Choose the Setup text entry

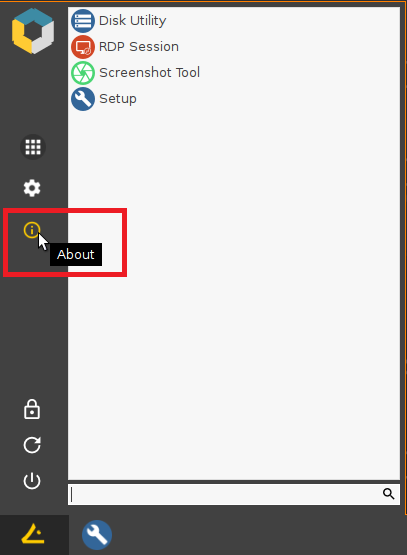(x=118, y=99)
